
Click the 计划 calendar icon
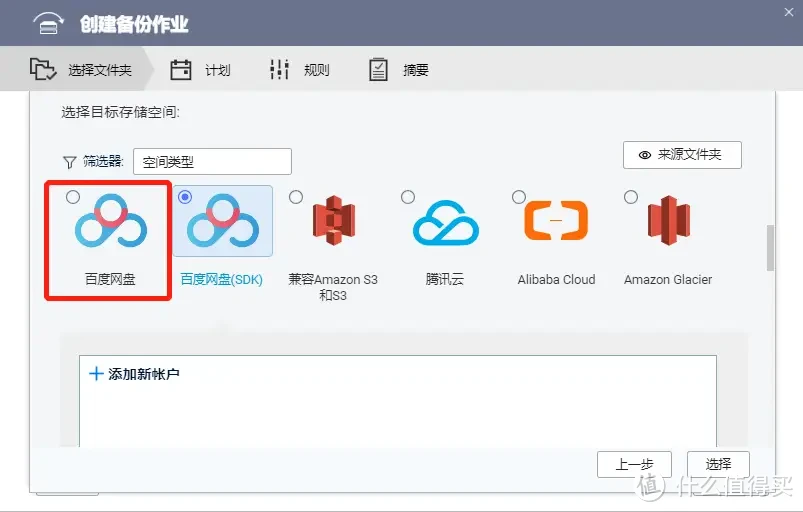pos(180,70)
